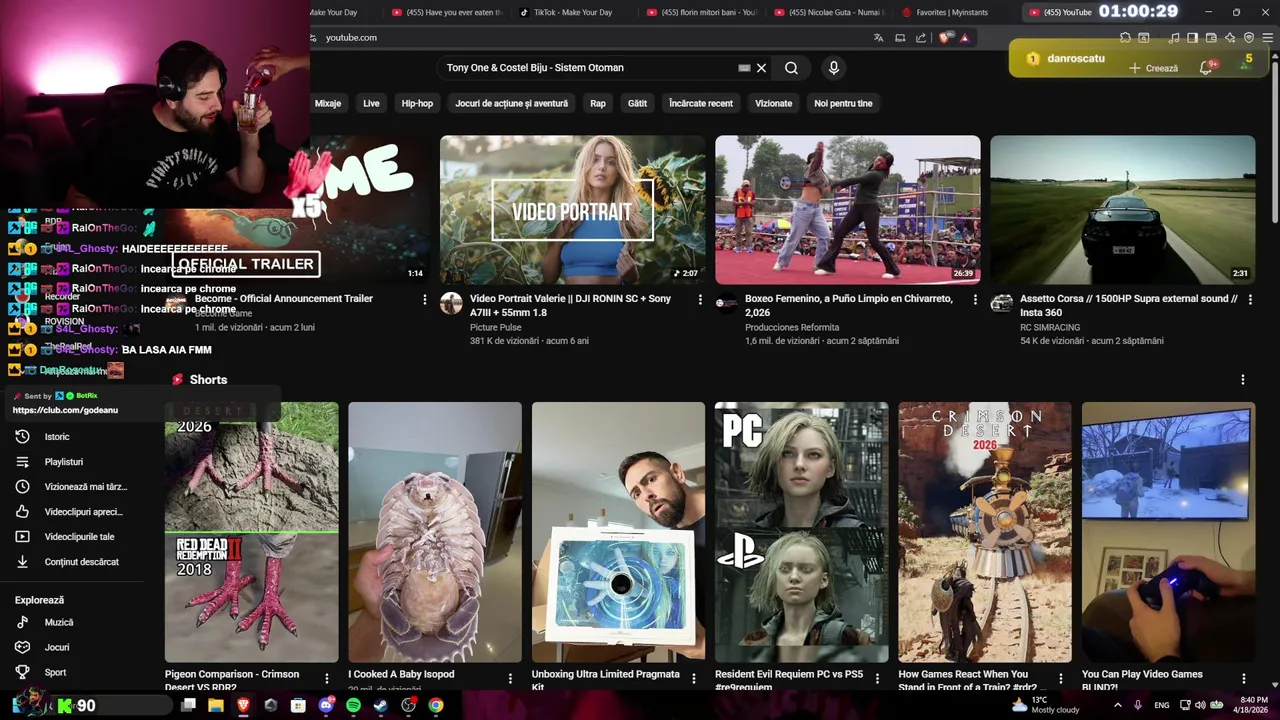
Task: Start voice search with the microphone icon
Action: tap(834, 68)
